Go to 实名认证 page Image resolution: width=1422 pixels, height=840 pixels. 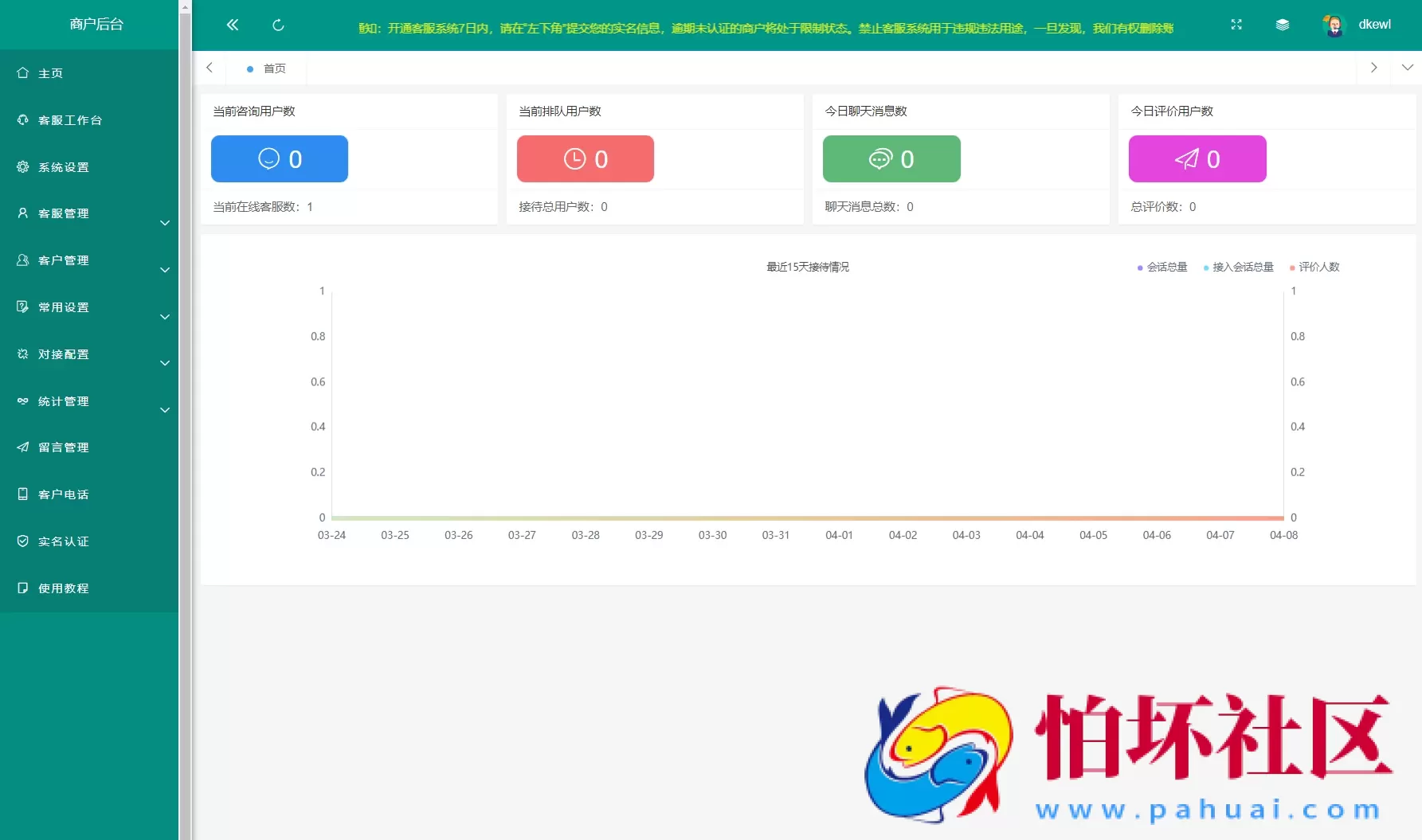[x=64, y=541]
